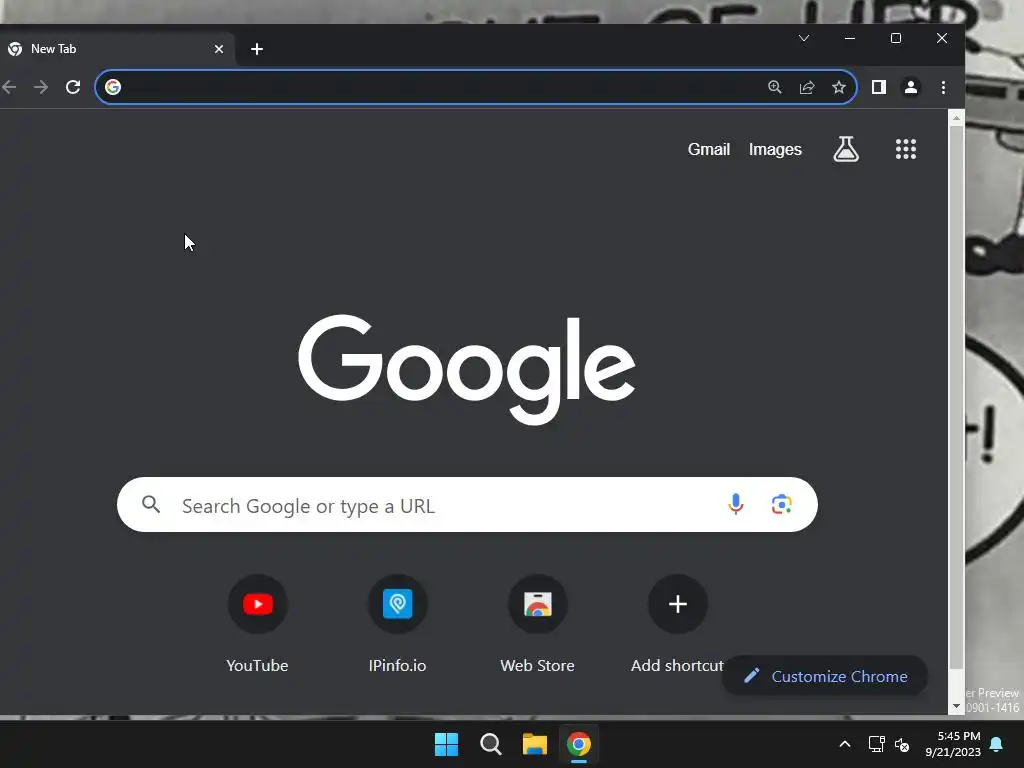1024x768 pixels.
Task: Open the network status tray icon
Action: tap(876, 744)
